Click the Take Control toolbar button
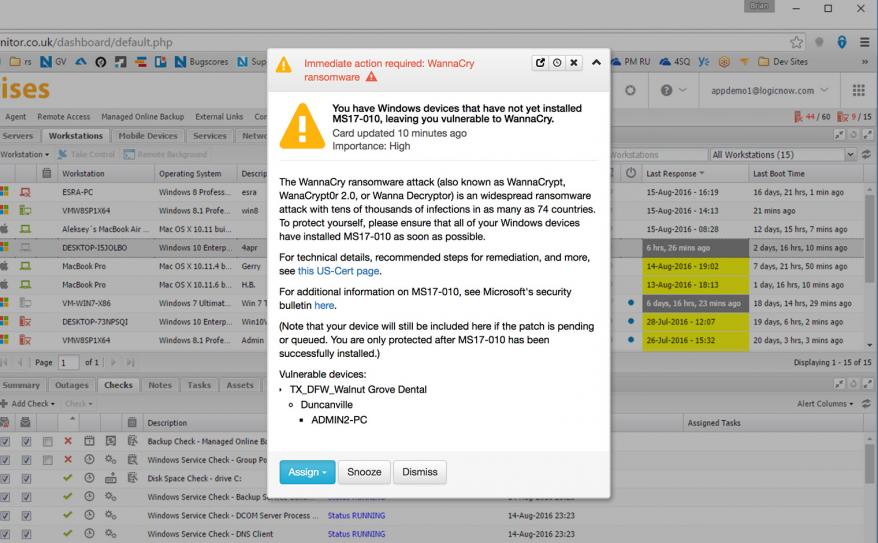Viewport: 878px width, 543px height. (x=86, y=155)
